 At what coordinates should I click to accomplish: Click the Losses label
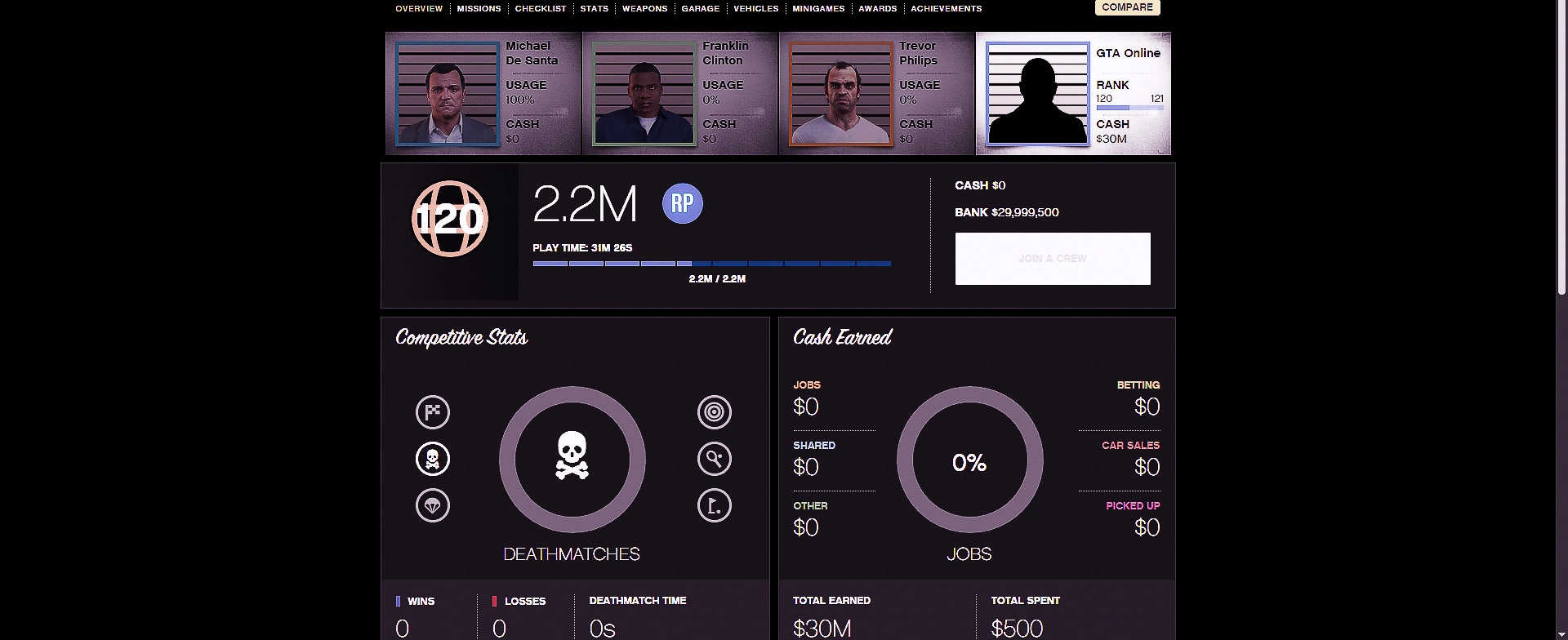[525, 601]
